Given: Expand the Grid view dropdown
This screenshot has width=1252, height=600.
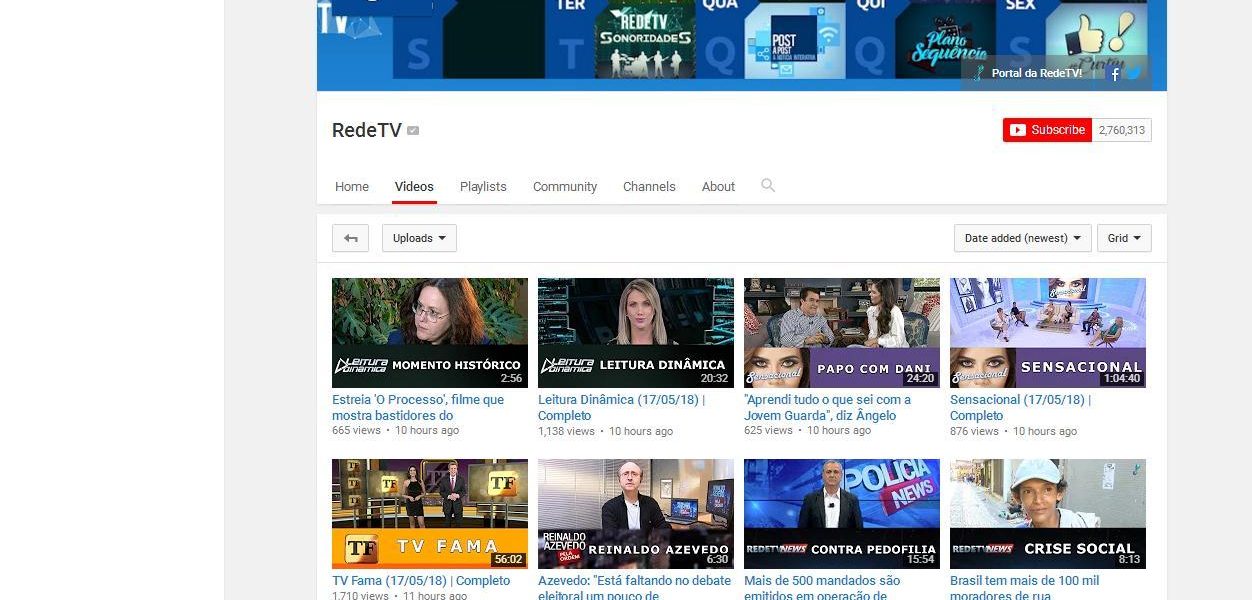Looking at the screenshot, I should click(x=1124, y=238).
